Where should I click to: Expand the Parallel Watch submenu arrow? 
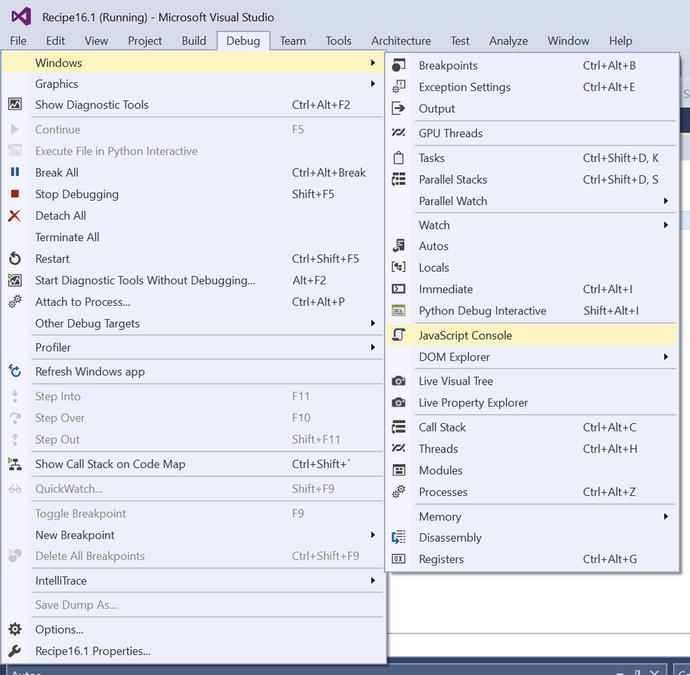(666, 201)
